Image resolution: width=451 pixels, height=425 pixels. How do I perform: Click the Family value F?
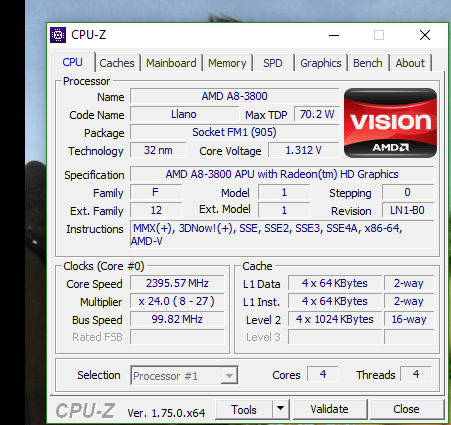(156, 192)
